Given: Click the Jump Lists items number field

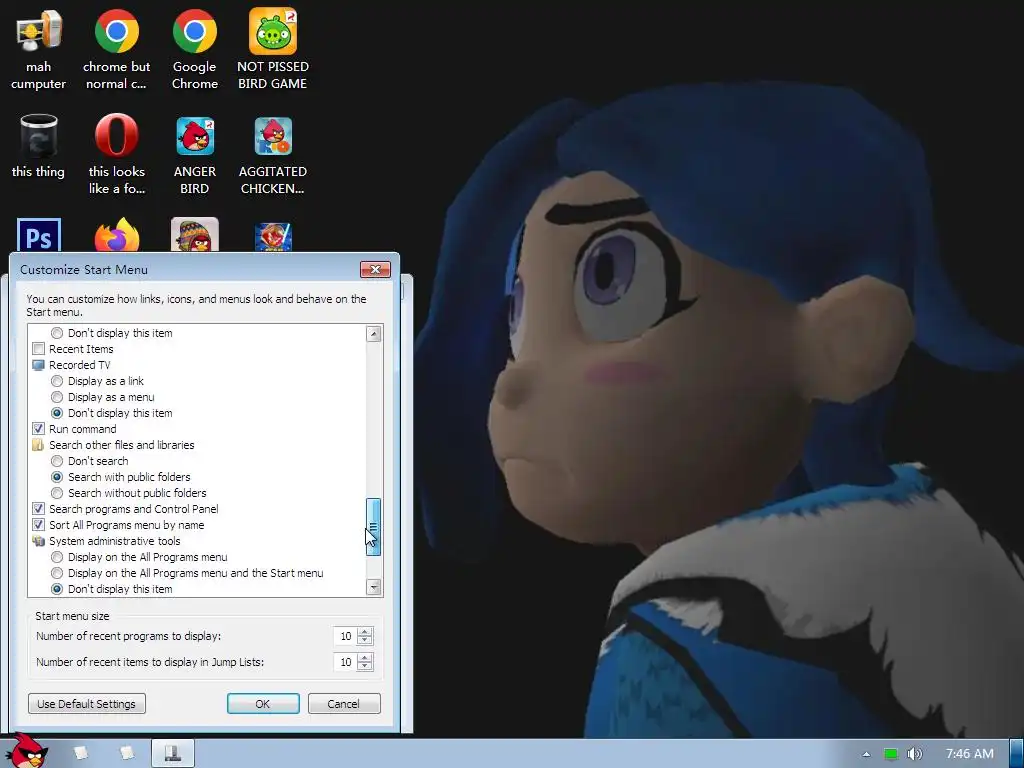Looking at the screenshot, I should [x=345, y=662].
